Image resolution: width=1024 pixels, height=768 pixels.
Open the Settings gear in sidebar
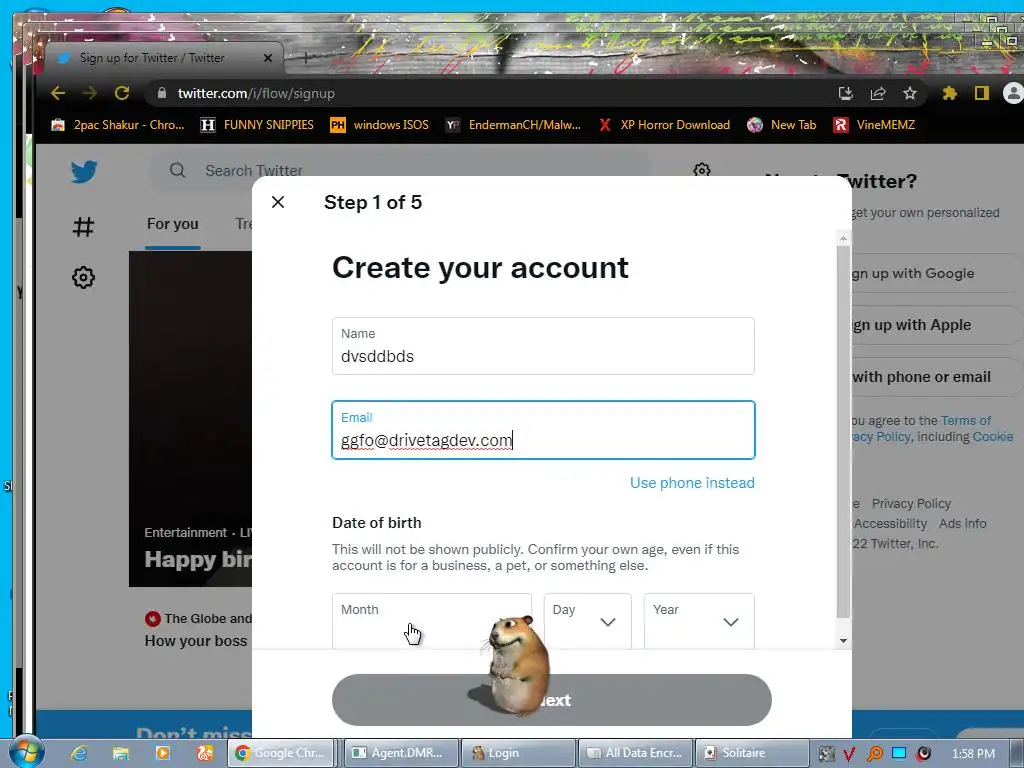[83, 278]
